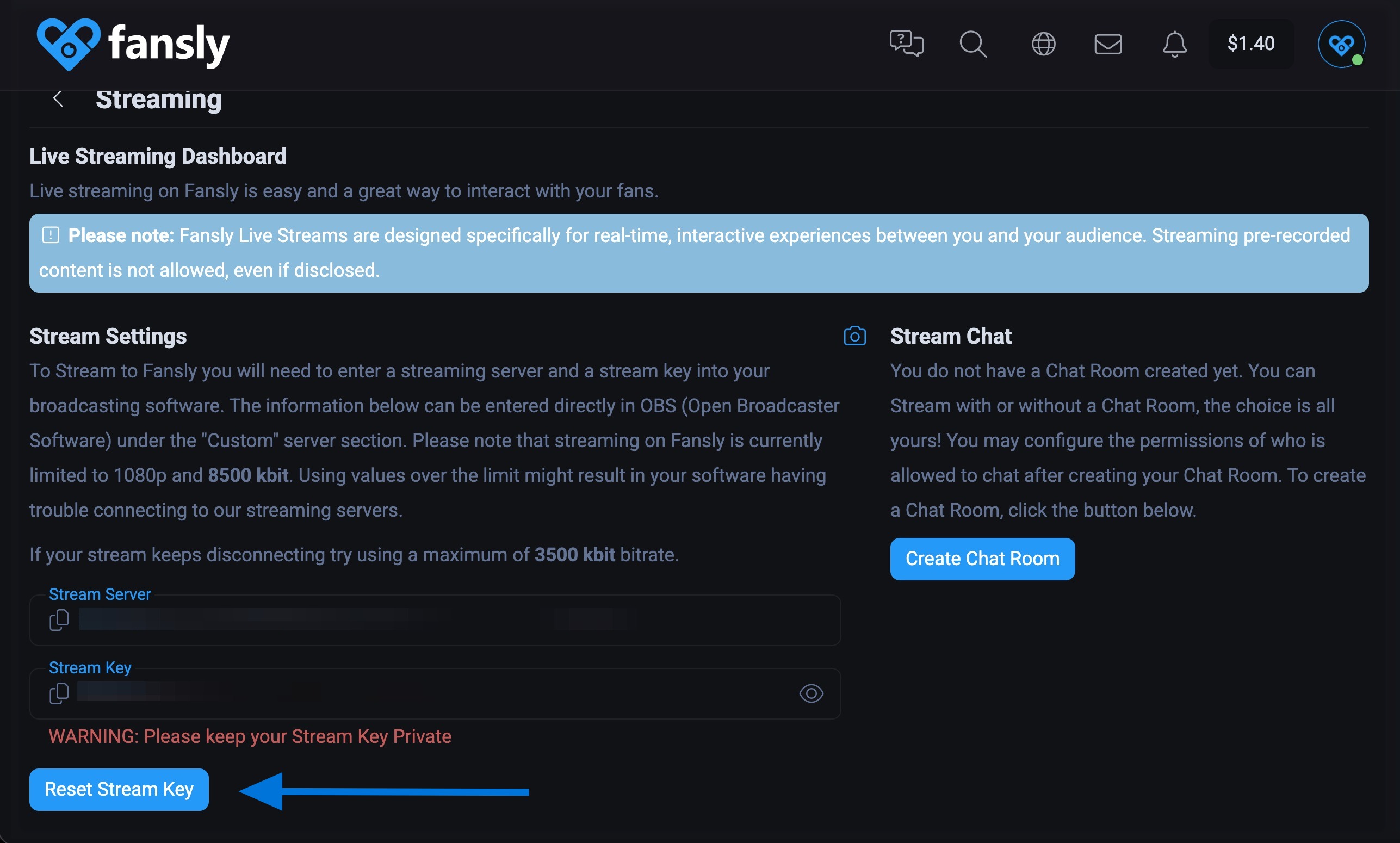
Task: Click the globe language icon
Action: point(1043,44)
